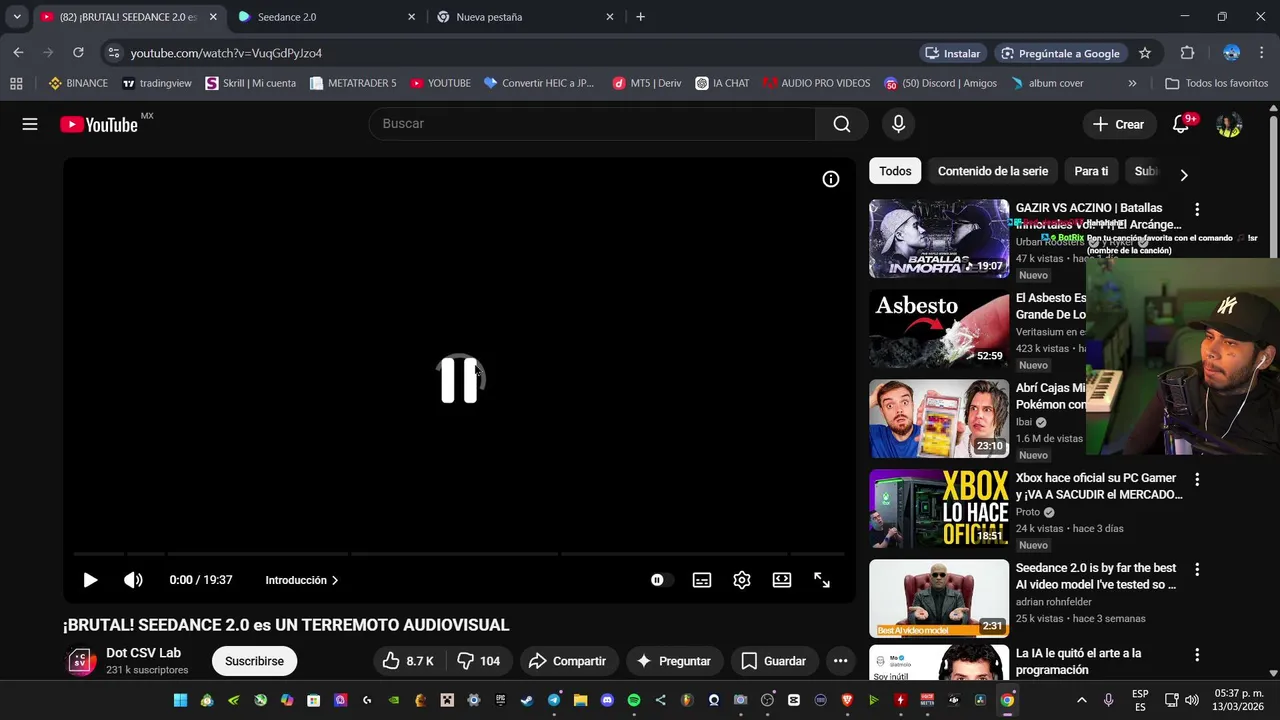Open Xbox hace oficial video title
The height and width of the screenshot is (720, 1280).
1099,486
